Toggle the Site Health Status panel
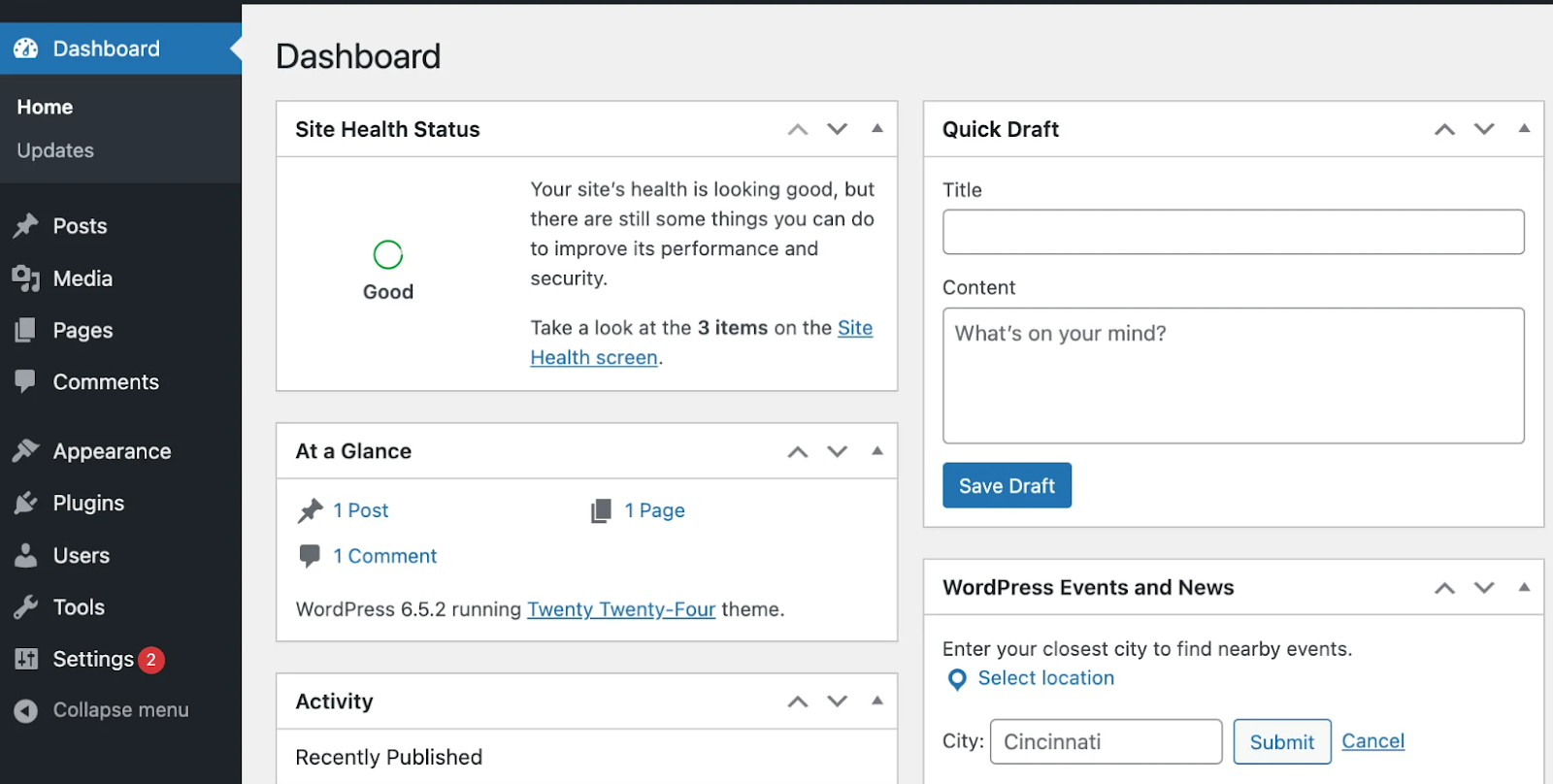Screen dimensions: 1553x784 [877, 129]
